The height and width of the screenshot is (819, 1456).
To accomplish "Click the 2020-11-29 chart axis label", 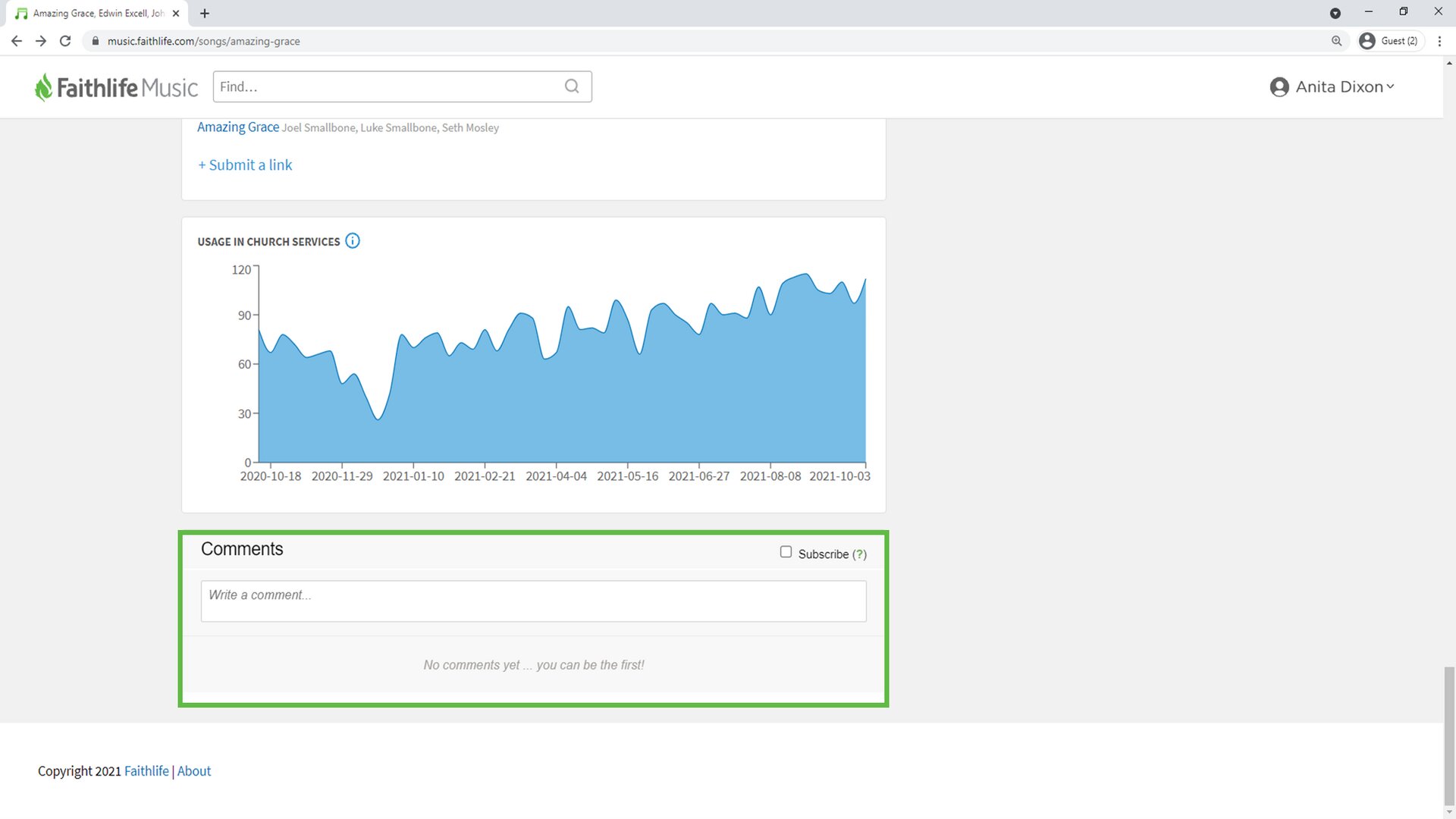I will click(342, 476).
